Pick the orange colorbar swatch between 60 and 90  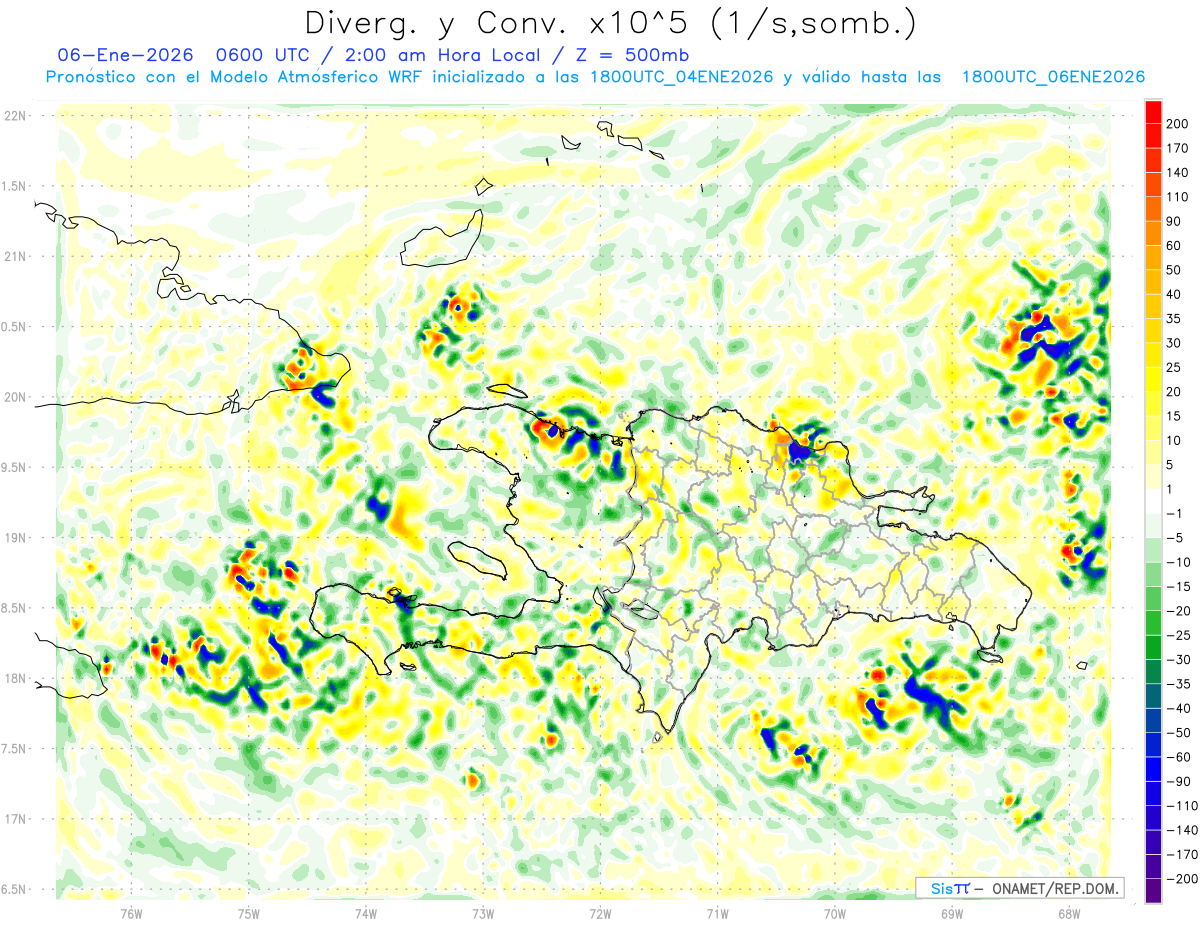(x=1153, y=234)
